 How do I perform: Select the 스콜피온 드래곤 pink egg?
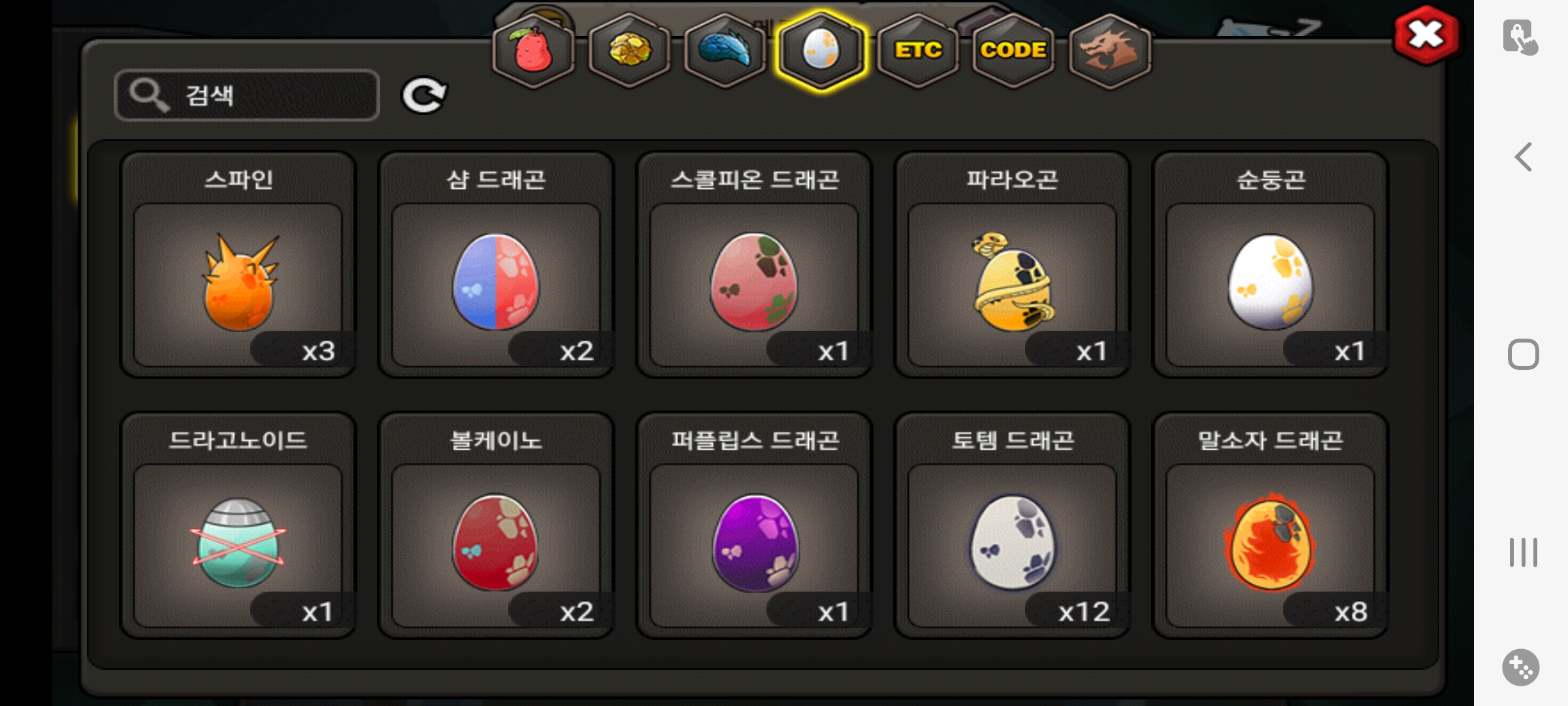pos(755,265)
